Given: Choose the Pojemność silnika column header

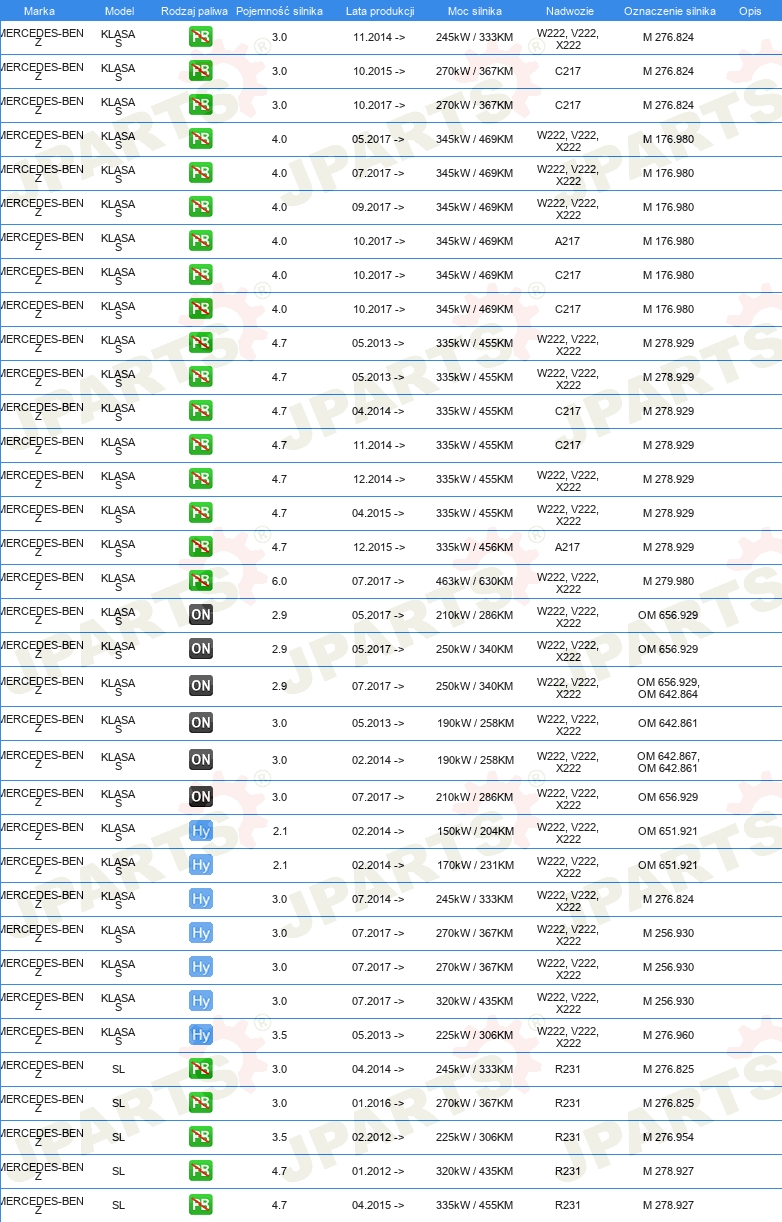Looking at the screenshot, I should click(279, 10).
